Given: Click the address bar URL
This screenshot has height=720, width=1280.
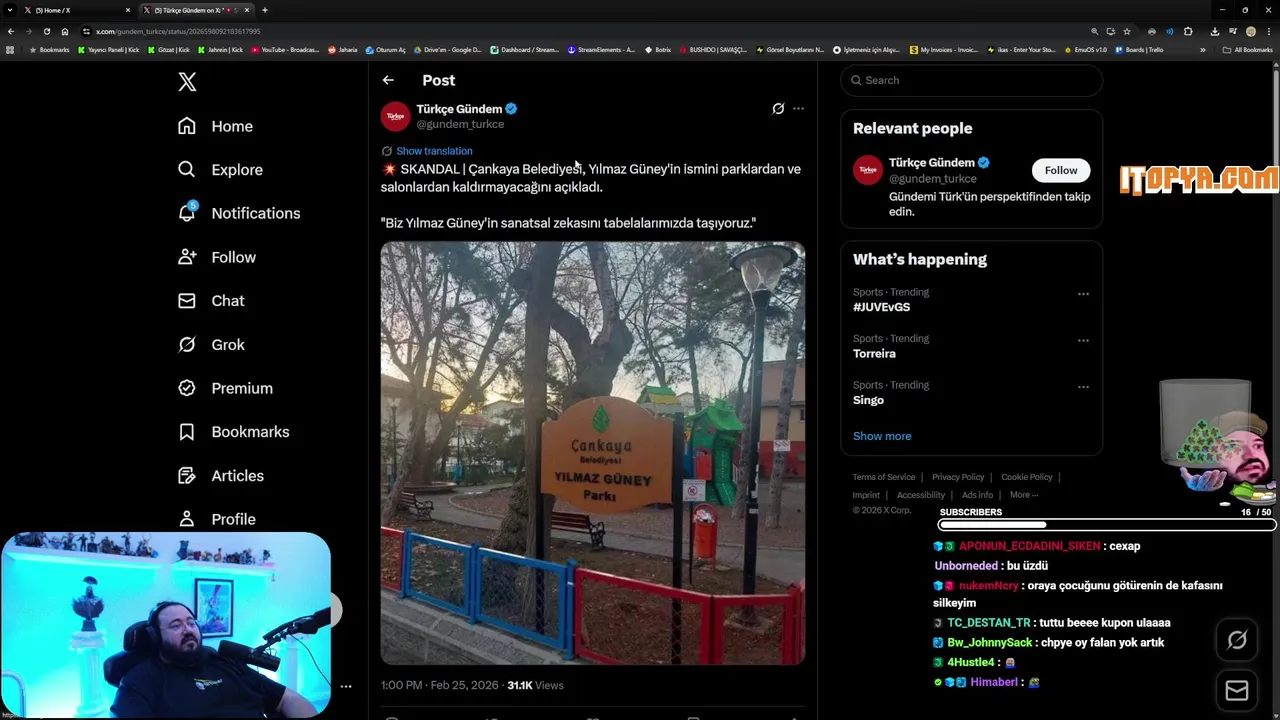Looking at the screenshot, I should point(178,31).
